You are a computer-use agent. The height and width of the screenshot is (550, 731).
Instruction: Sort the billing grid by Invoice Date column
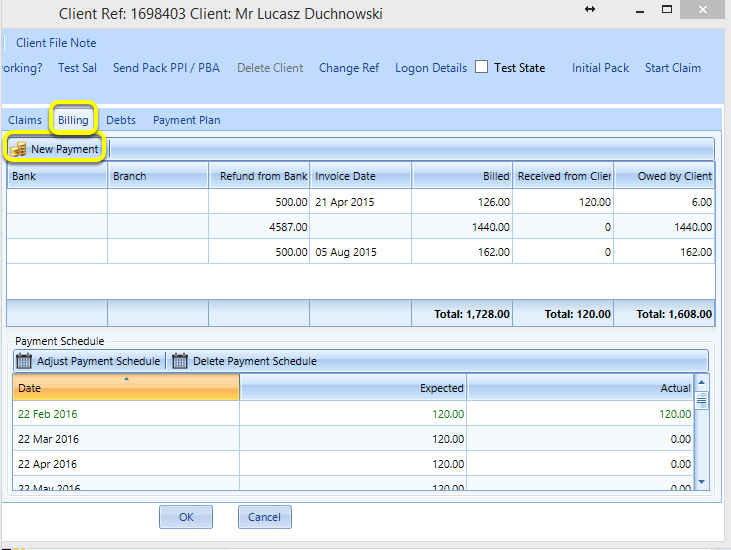tap(360, 176)
